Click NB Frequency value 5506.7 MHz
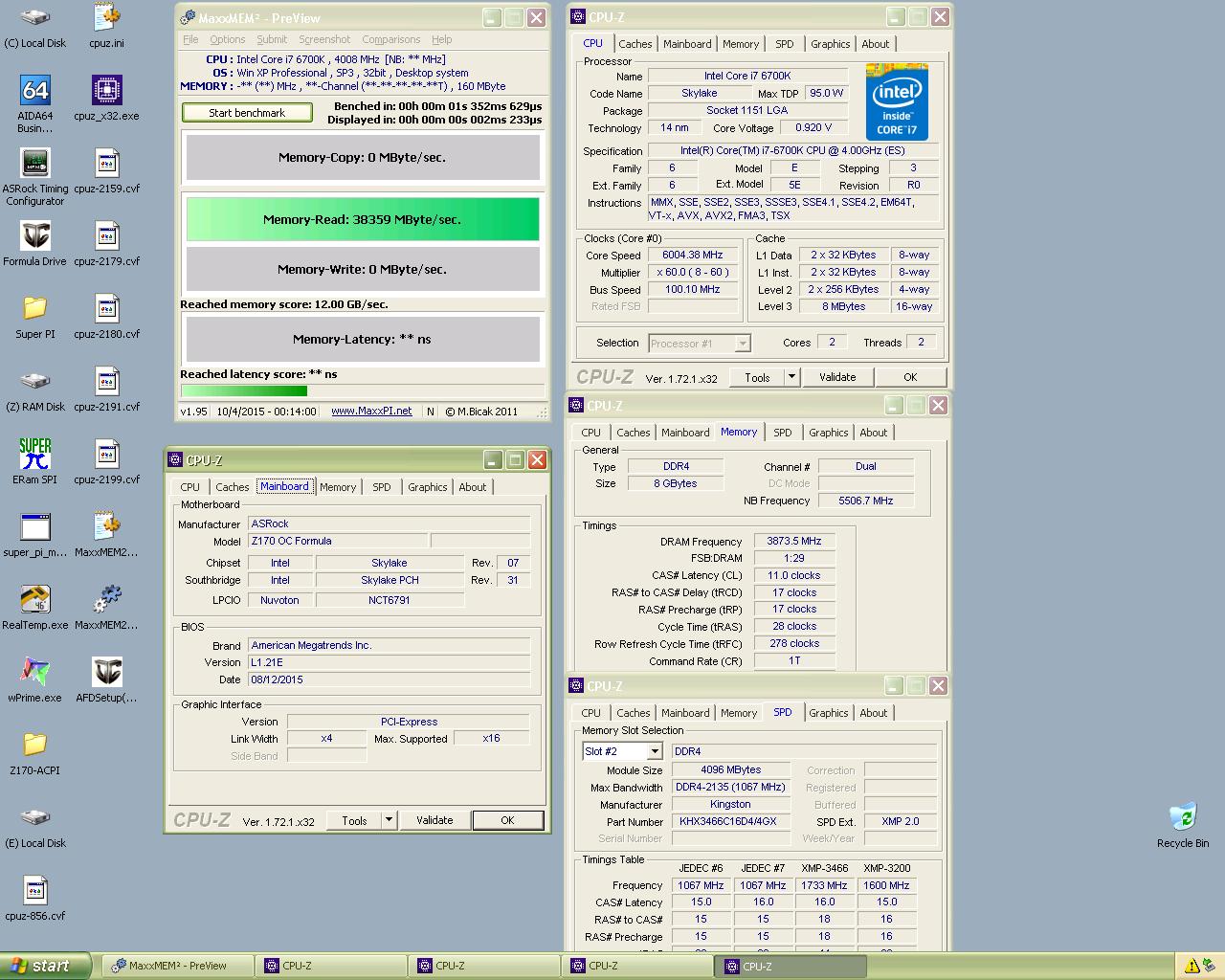1225x980 pixels. pos(865,501)
